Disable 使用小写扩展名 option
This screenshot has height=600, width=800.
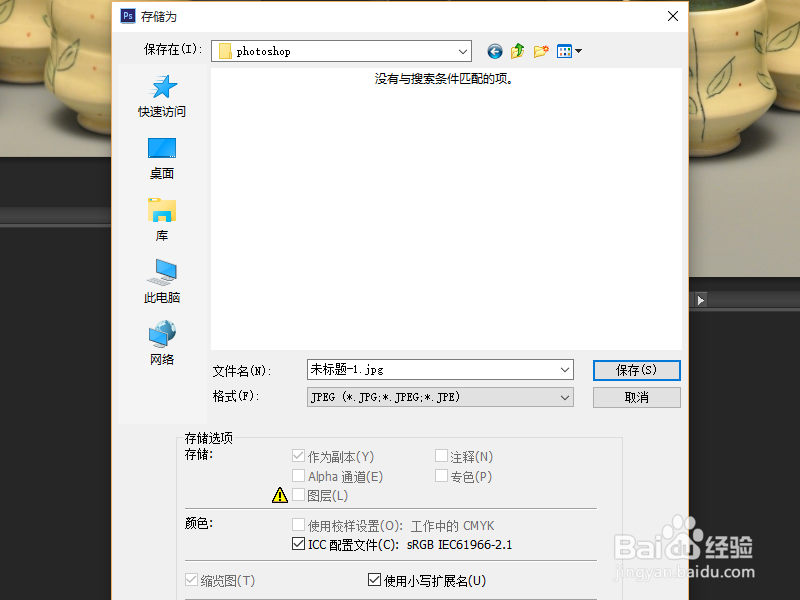(x=372, y=580)
